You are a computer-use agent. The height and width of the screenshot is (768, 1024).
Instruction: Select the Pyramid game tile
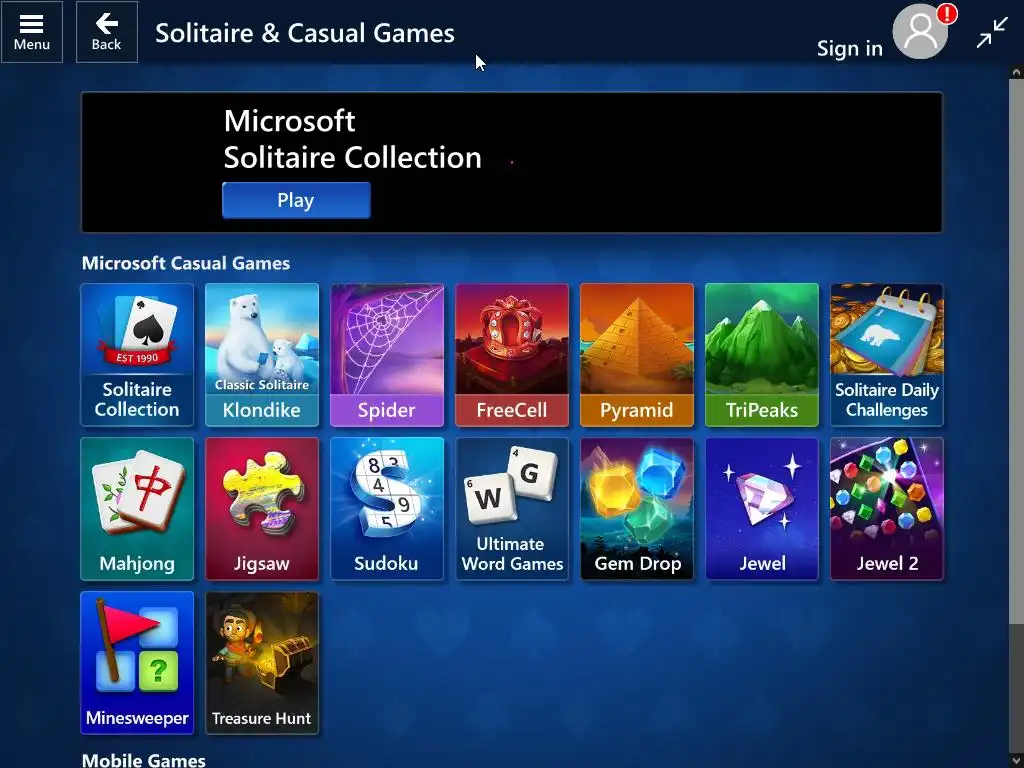[x=637, y=355]
